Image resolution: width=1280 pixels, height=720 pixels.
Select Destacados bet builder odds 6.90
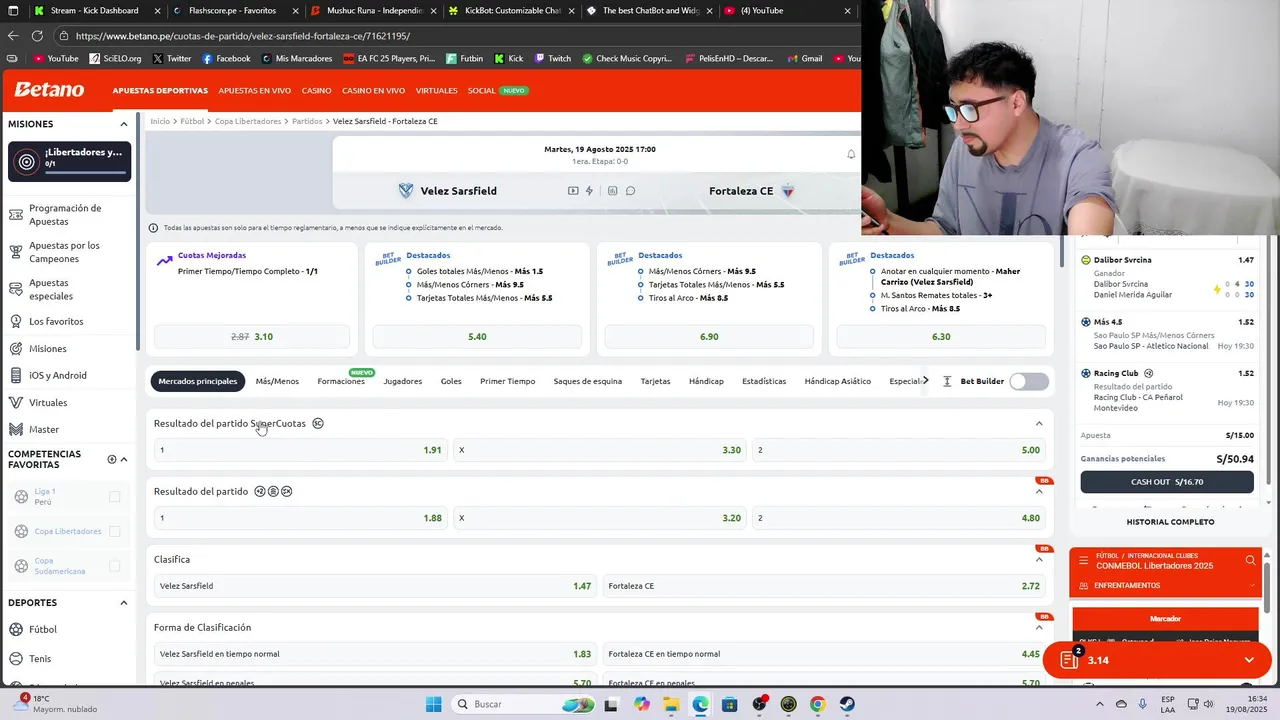click(709, 337)
